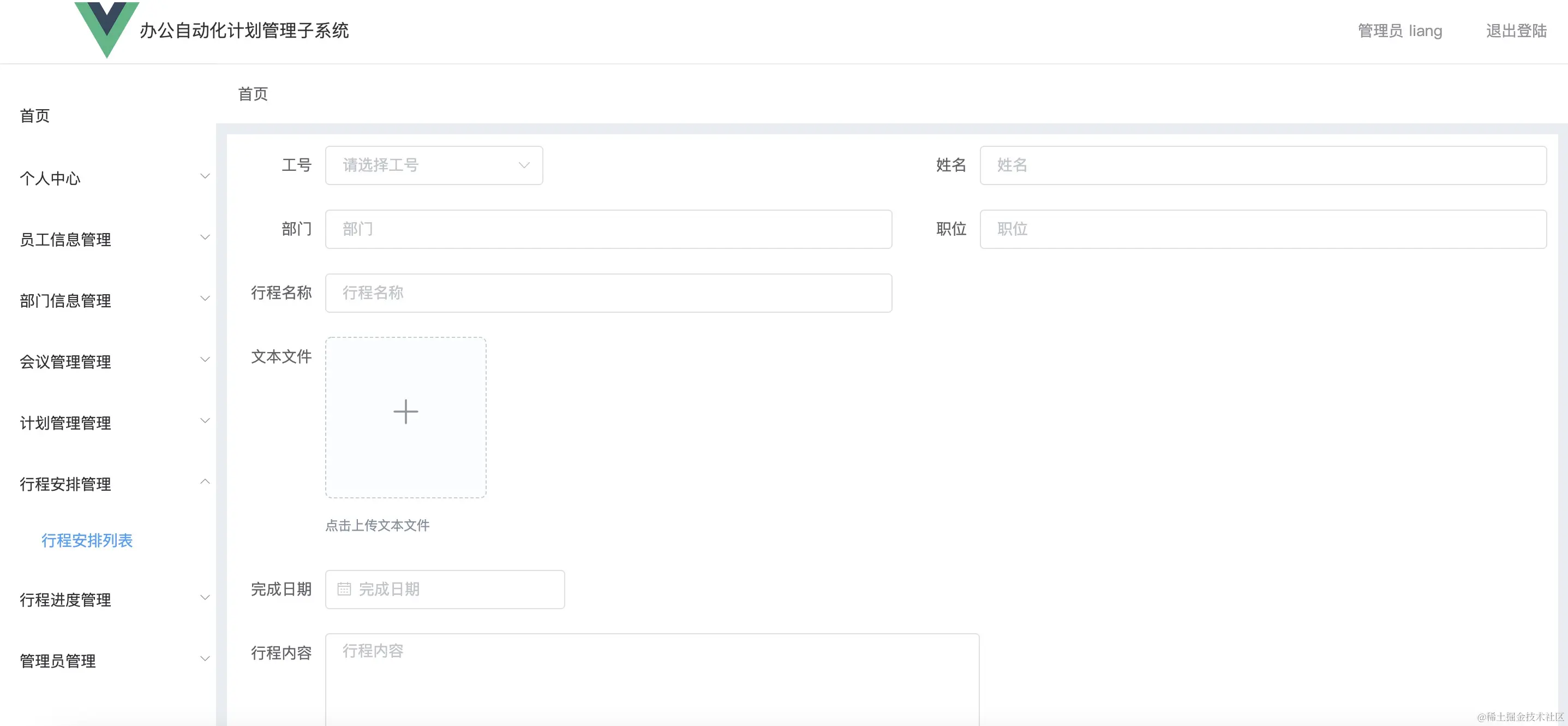Screen dimensions: 1568x726
Task: Click the 姓名 input field
Action: [1262, 165]
